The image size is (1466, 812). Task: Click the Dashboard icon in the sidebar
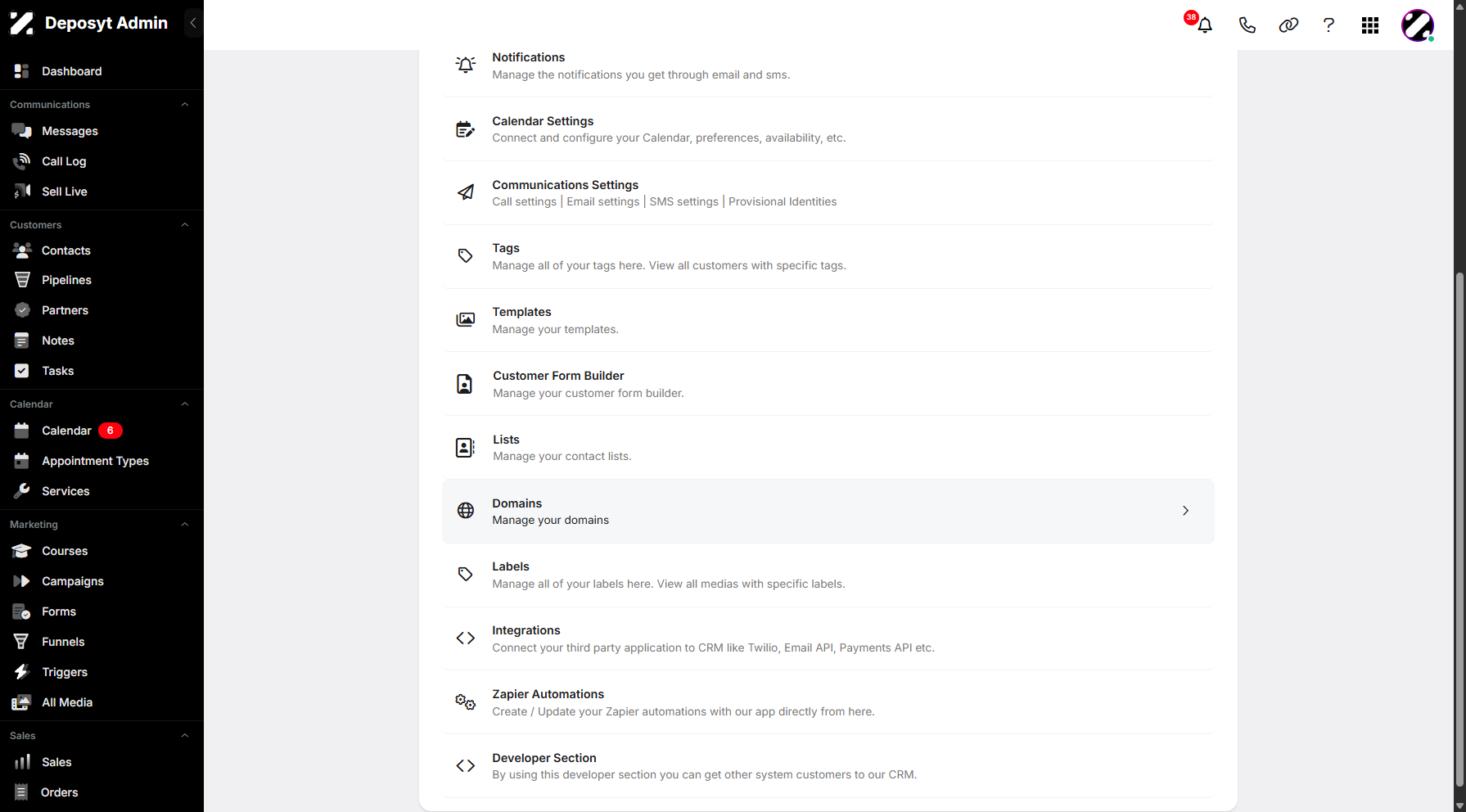coord(22,71)
